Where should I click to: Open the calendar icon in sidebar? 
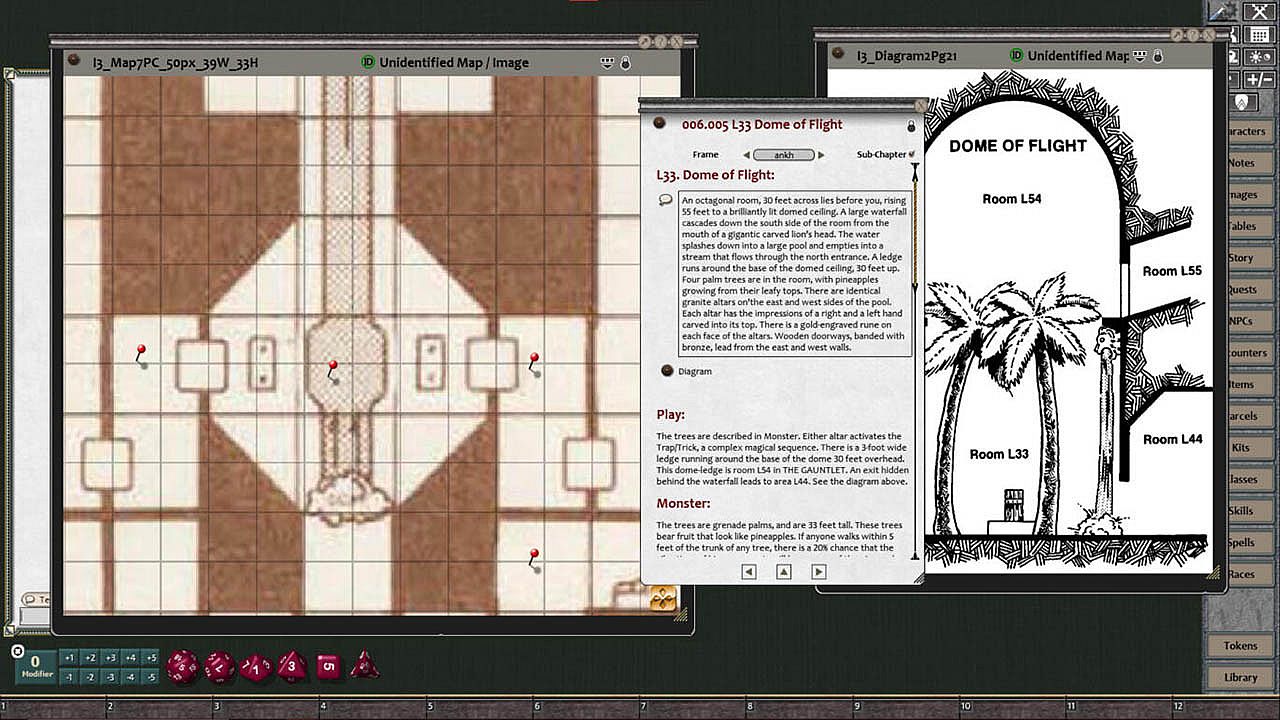pos(1260,35)
